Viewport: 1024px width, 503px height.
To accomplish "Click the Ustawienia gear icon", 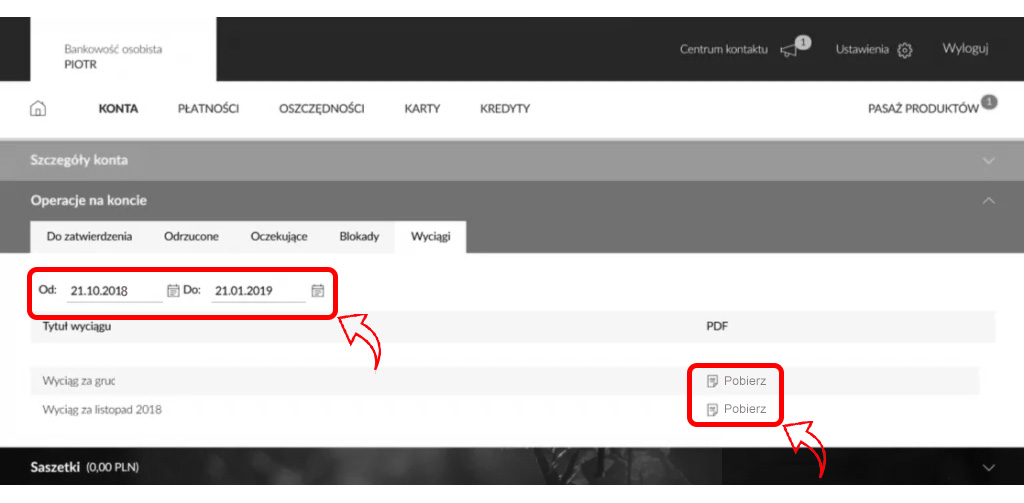I will coord(905,50).
